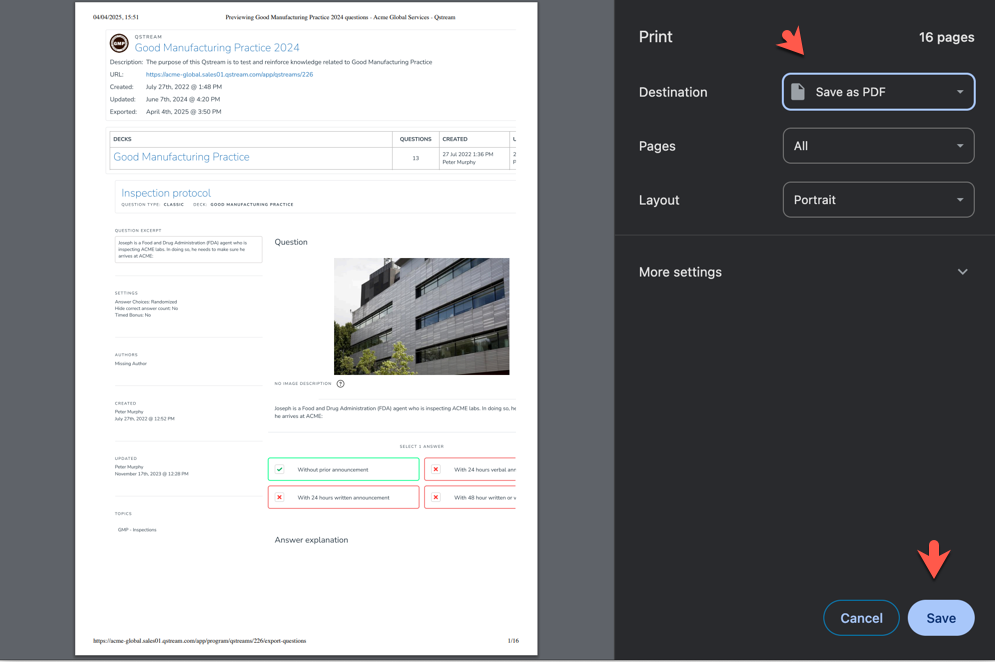Screen dimensions: 995x662
Task: Click the 'GMP - Inspections' topic text
Action: click(137, 530)
